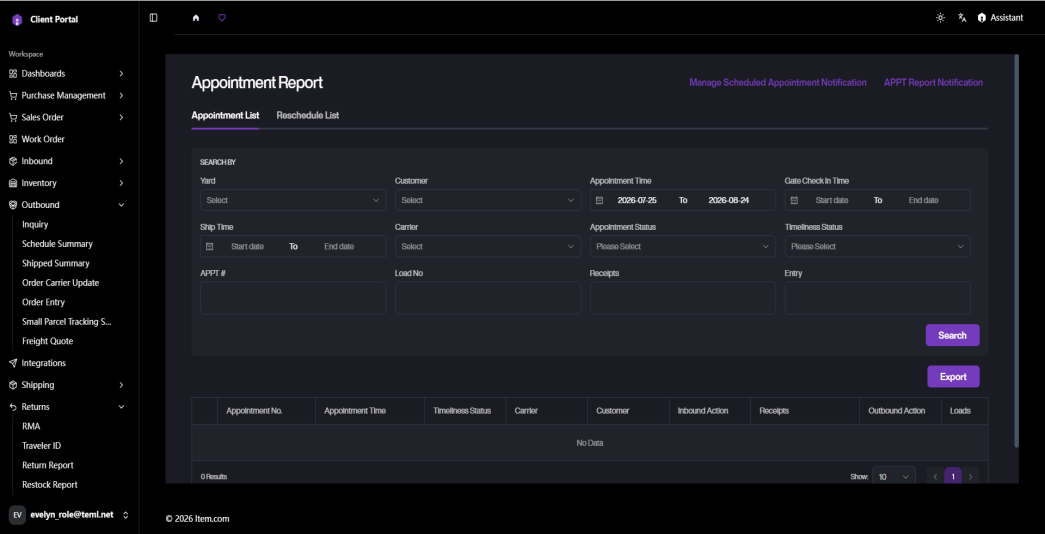Open the Yard select dropdown
Viewport: 1045px width, 534px height.
click(293, 200)
